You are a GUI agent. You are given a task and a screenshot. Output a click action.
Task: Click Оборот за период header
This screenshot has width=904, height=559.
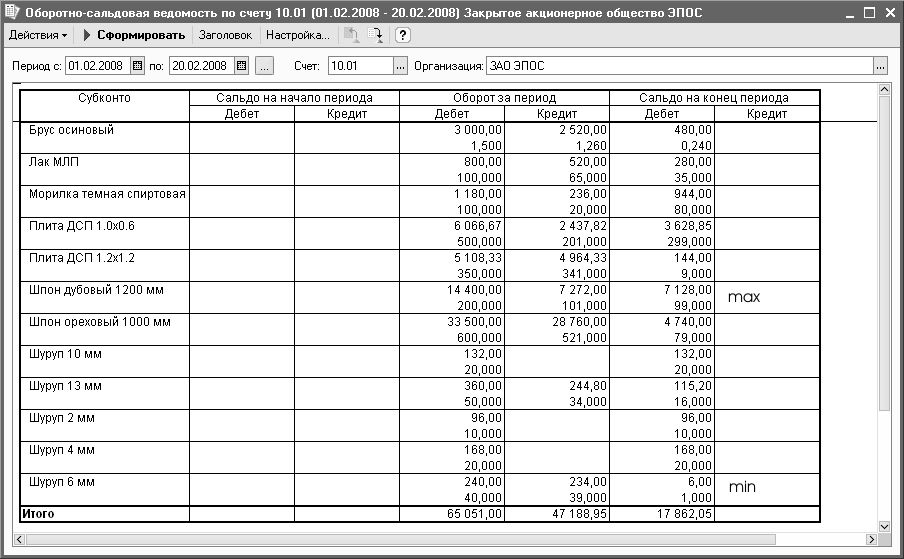pyautogui.click(x=504, y=98)
